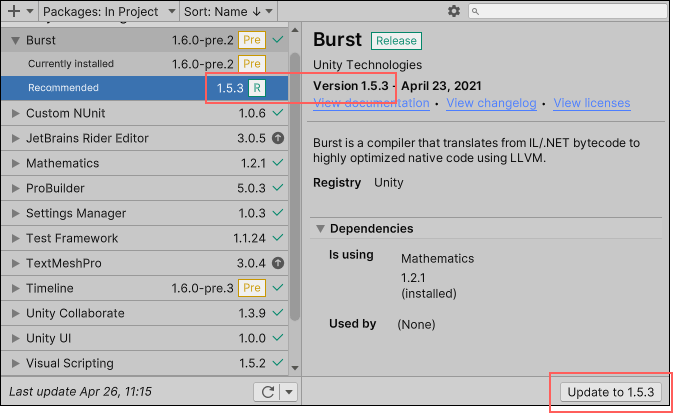Screen dimensions: 675x414
Task: Expand Test Framework package
Action: (x=15, y=238)
